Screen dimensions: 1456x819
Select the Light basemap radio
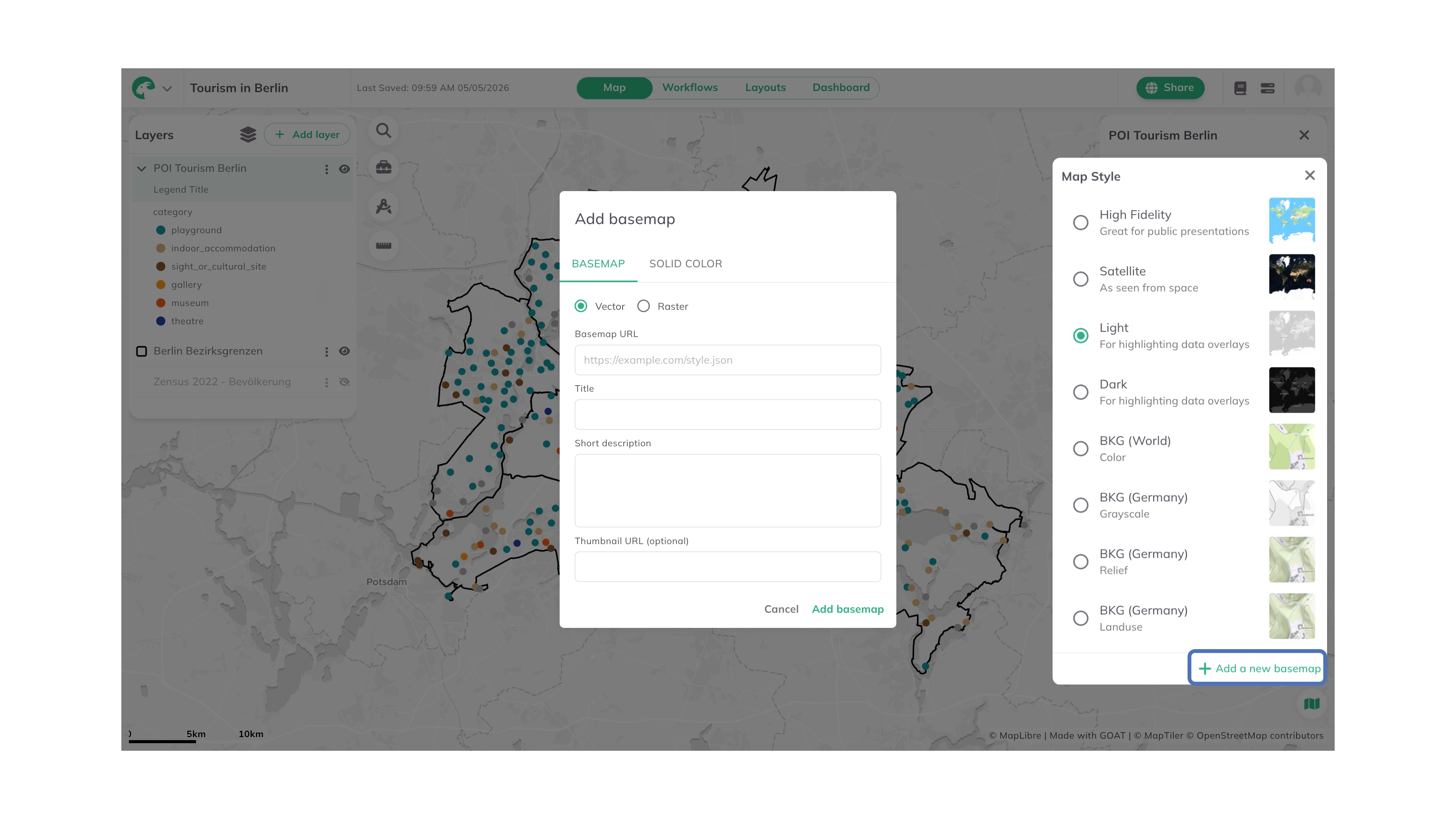click(x=1081, y=336)
